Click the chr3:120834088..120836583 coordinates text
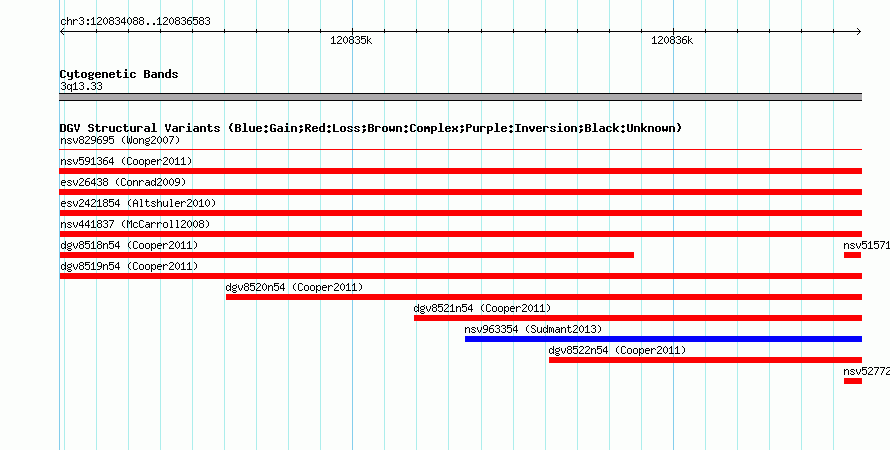The image size is (890, 450). [x=135, y=21]
